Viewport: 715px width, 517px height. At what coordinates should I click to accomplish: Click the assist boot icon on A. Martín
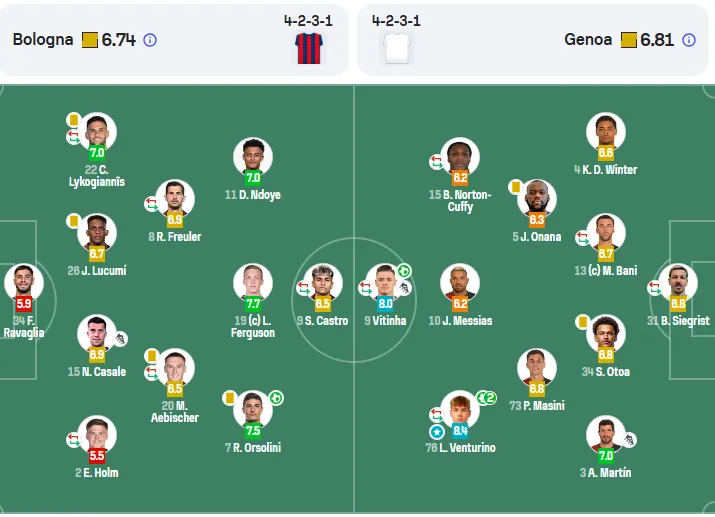629,440
